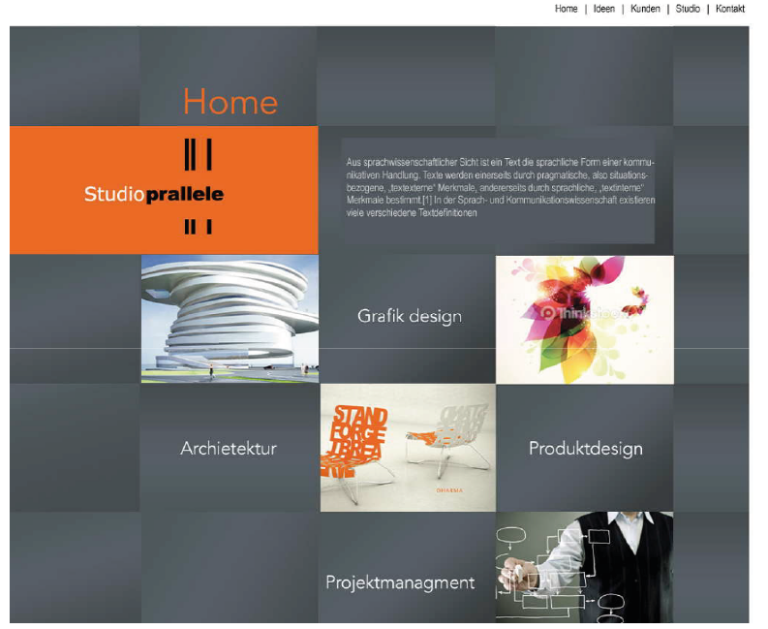Open the Archietektur category tile
The height and width of the screenshot is (629, 768).
click(228, 448)
